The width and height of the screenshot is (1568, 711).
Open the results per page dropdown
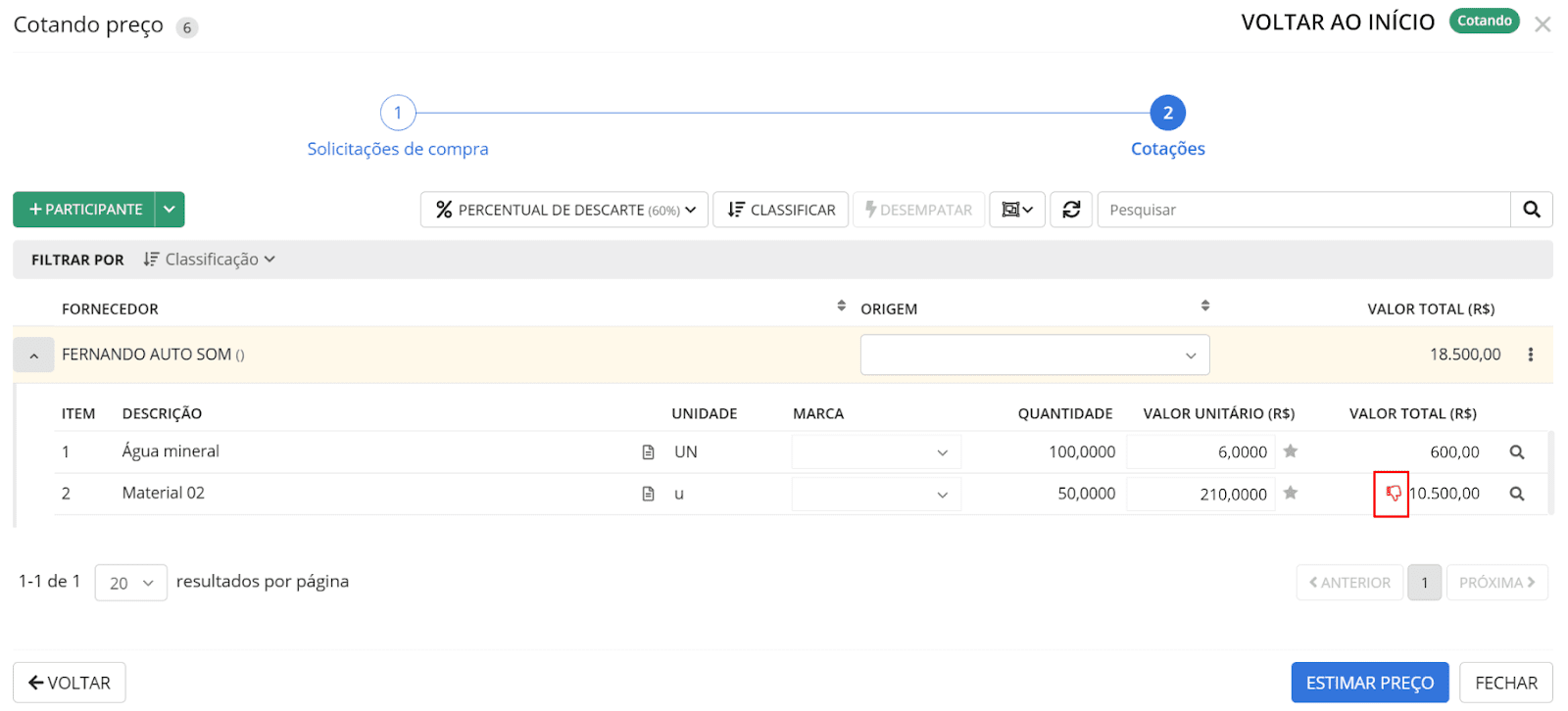pos(130,583)
